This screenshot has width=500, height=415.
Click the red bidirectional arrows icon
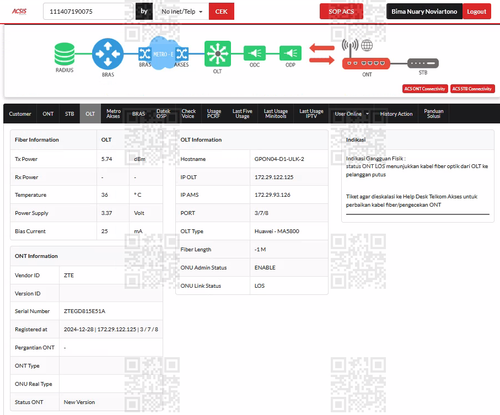322,54
